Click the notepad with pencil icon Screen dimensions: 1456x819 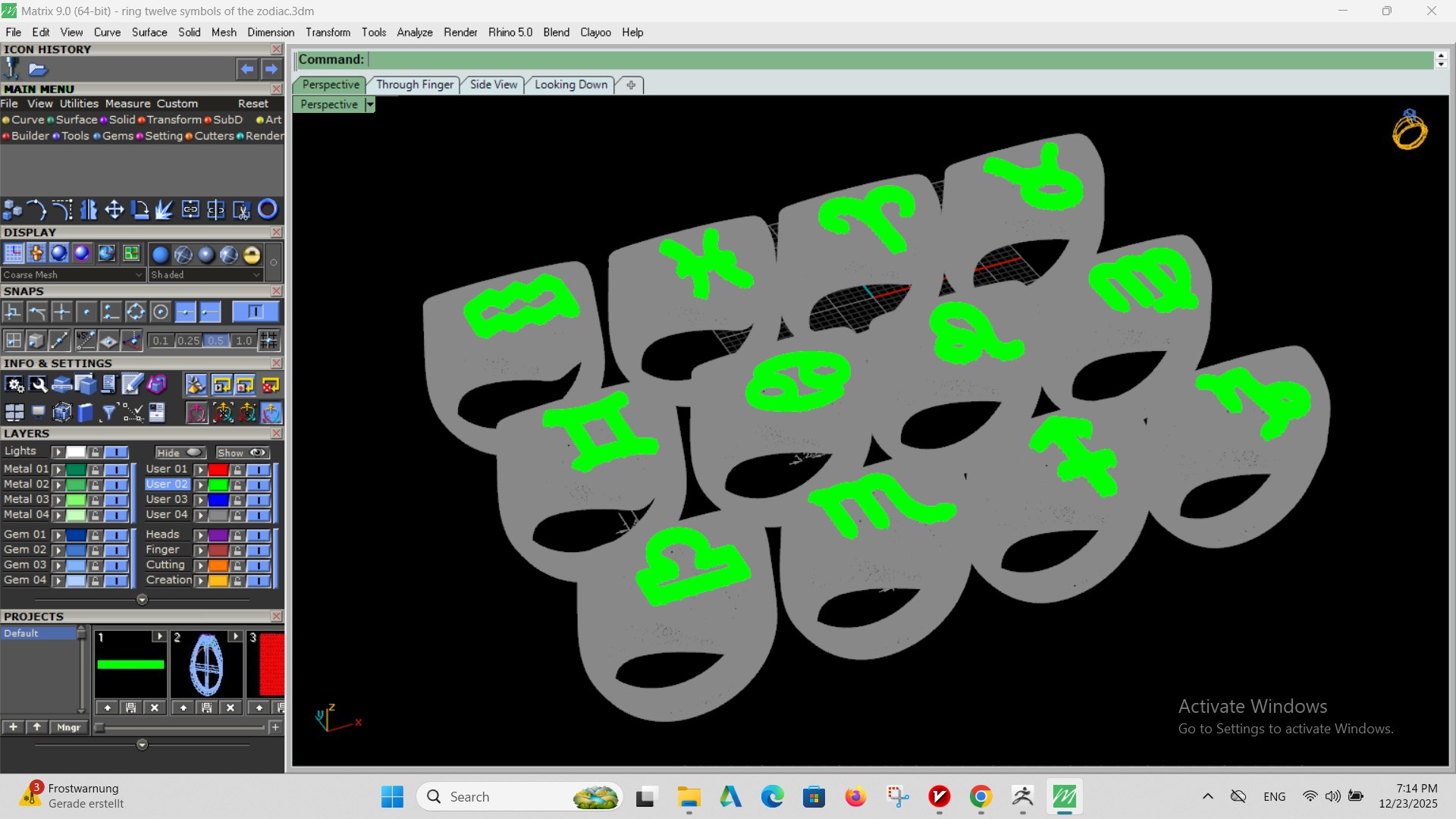tap(132, 385)
